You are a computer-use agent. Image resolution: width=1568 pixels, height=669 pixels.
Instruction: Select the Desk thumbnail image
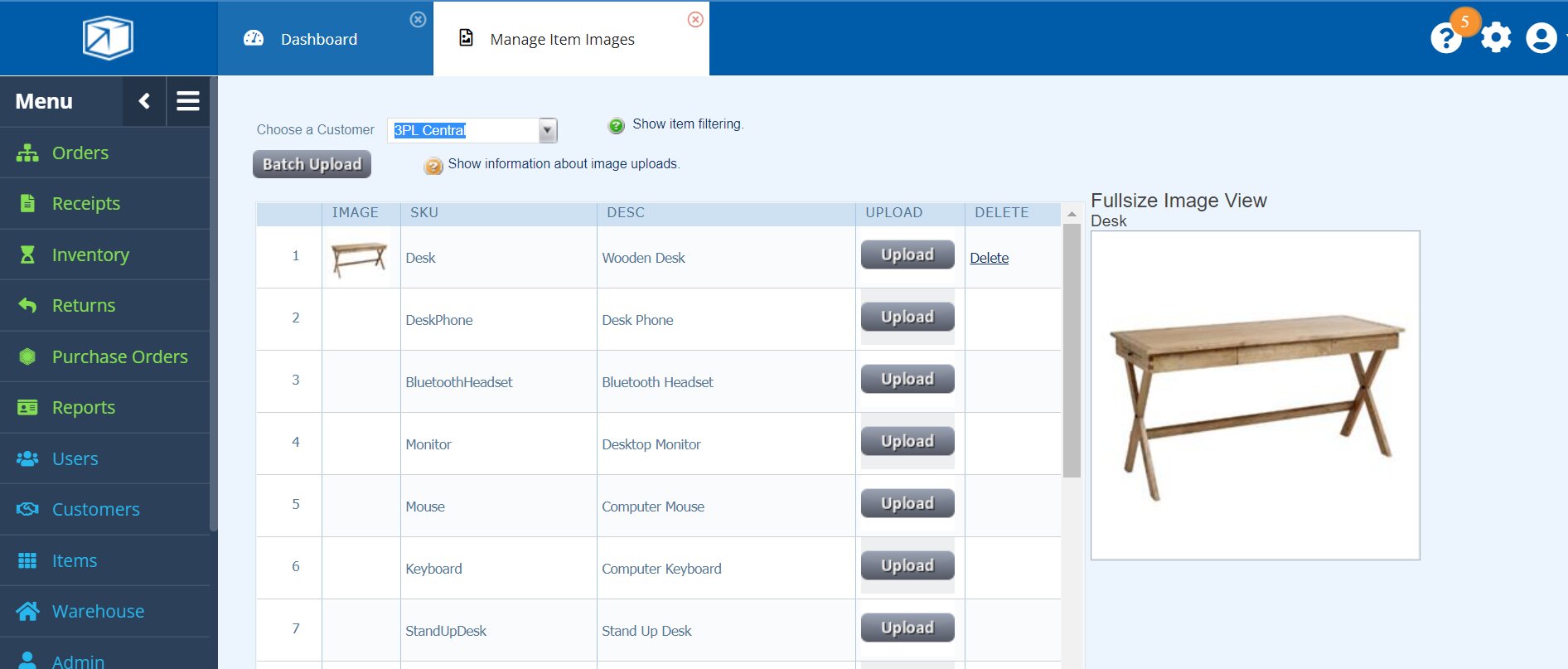pyautogui.click(x=360, y=258)
